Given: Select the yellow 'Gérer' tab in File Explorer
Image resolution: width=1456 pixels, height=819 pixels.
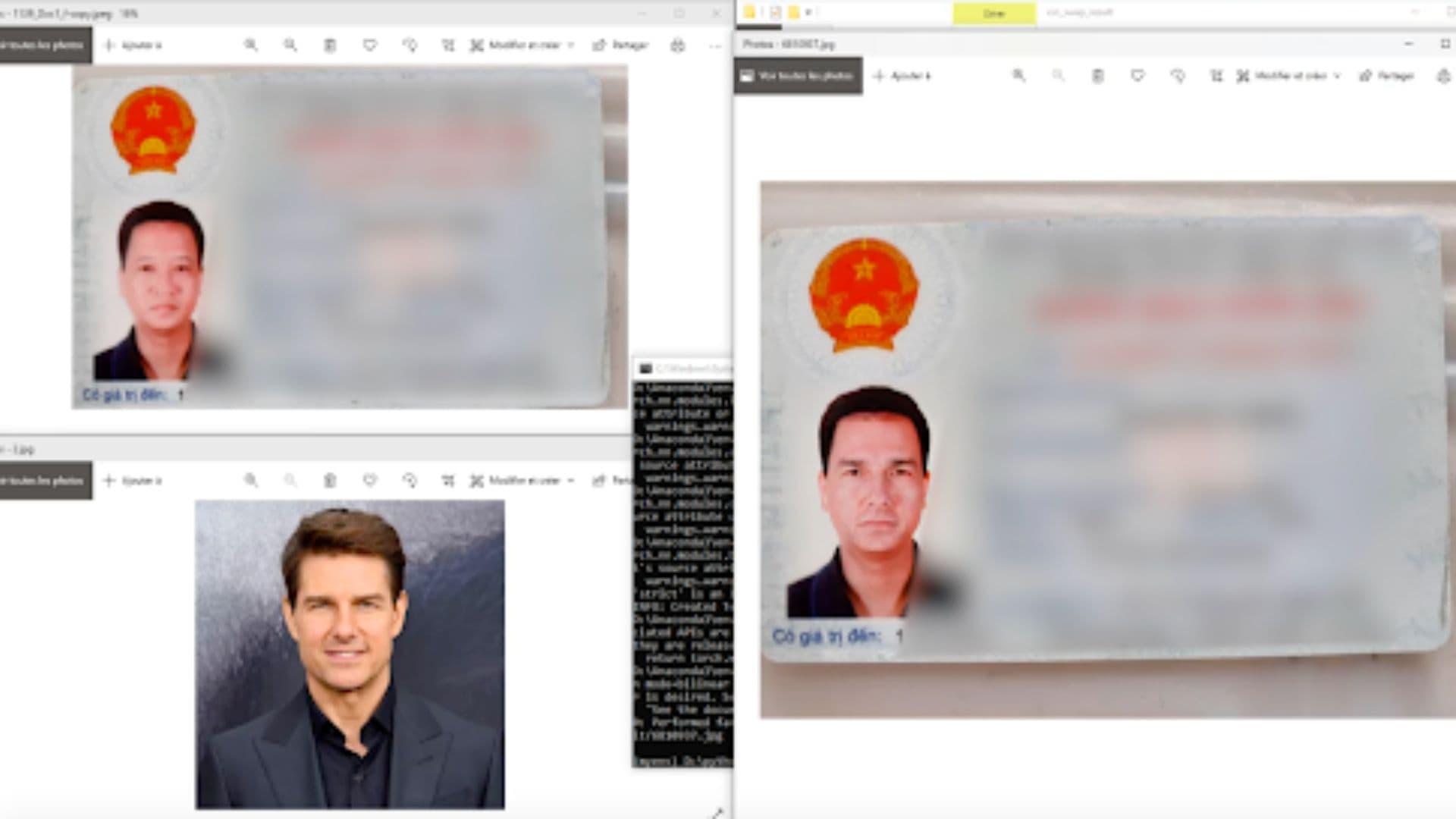Looking at the screenshot, I should click(x=994, y=14).
